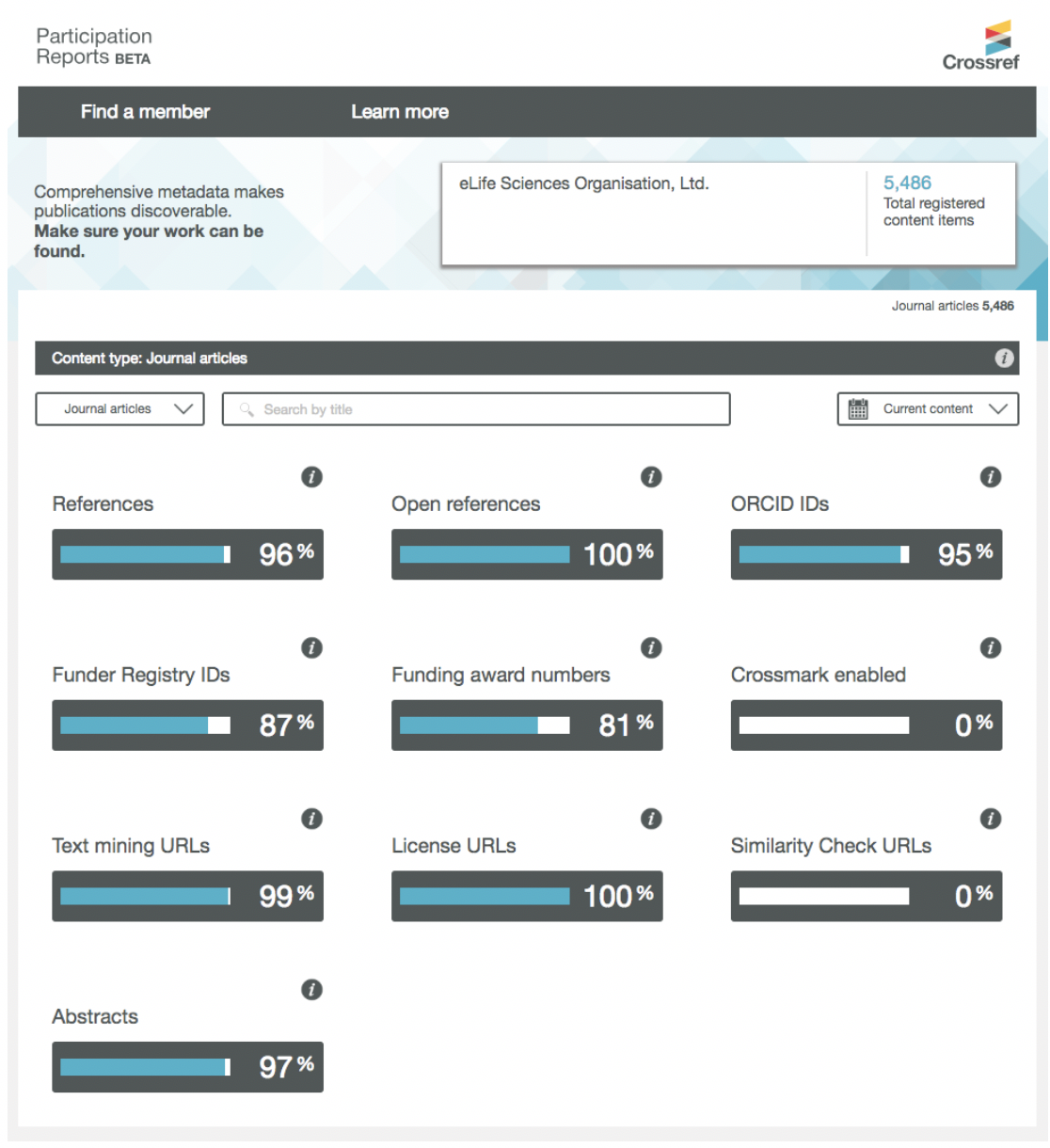1050x1148 pixels.
Task: Open the info tooltip for Open references
Action: pos(650,477)
